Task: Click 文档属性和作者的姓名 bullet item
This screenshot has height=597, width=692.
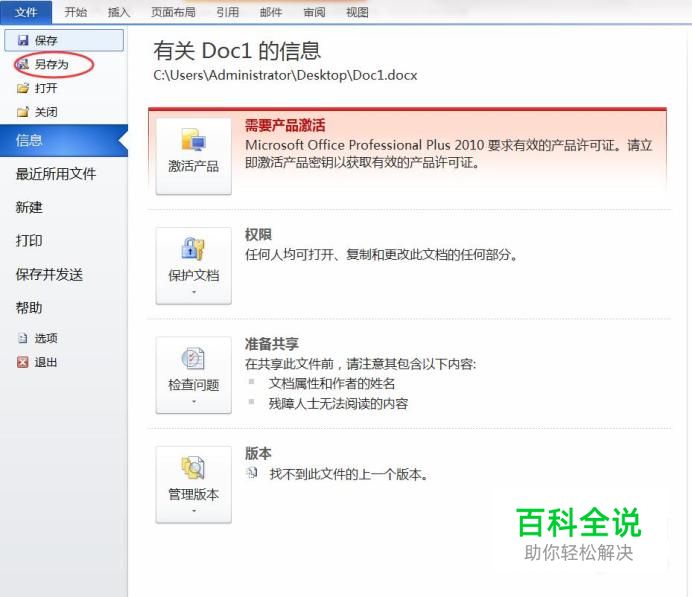Action: 331,383
